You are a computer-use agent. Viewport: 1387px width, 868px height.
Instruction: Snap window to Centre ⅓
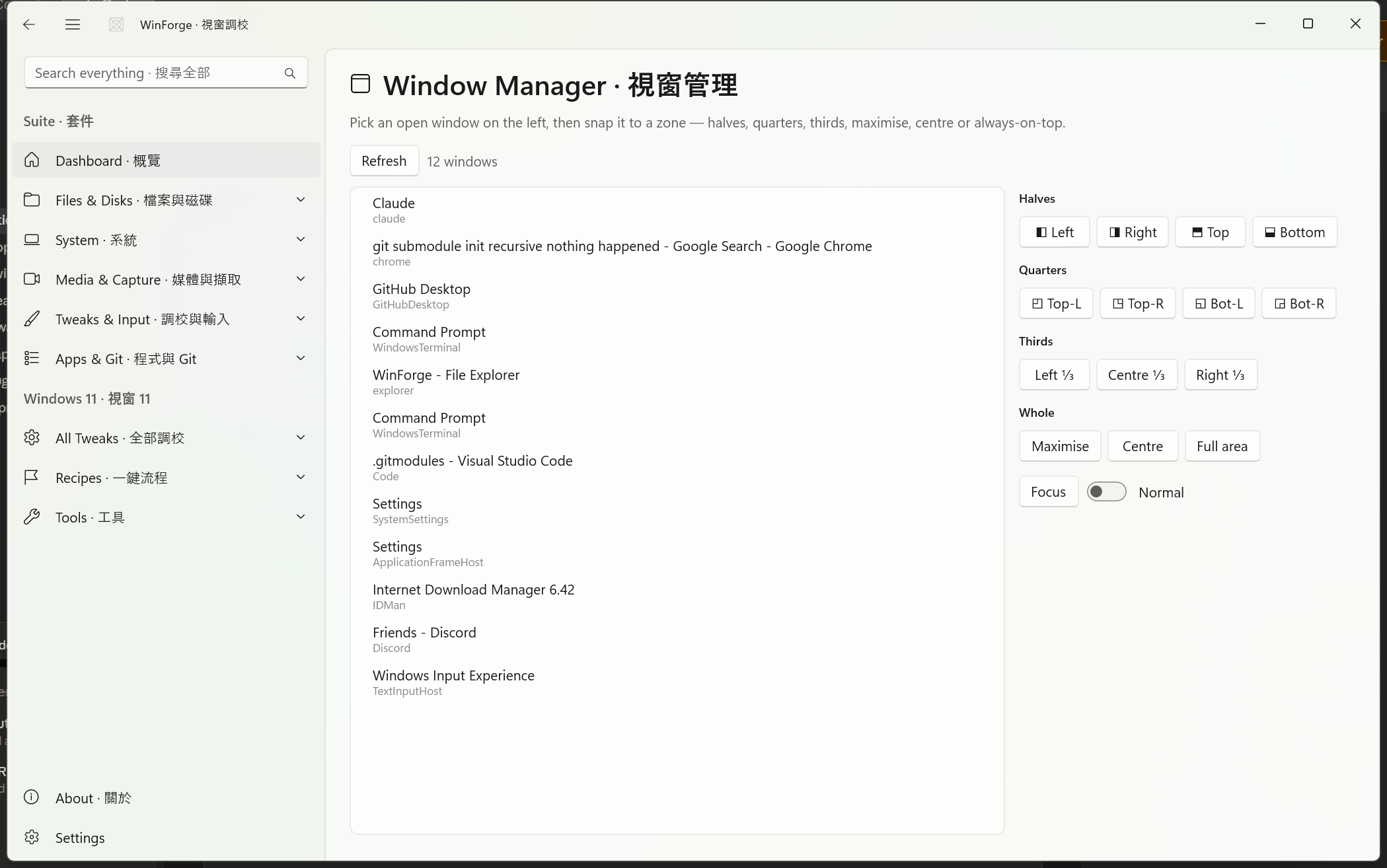(x=1137, y=375)
